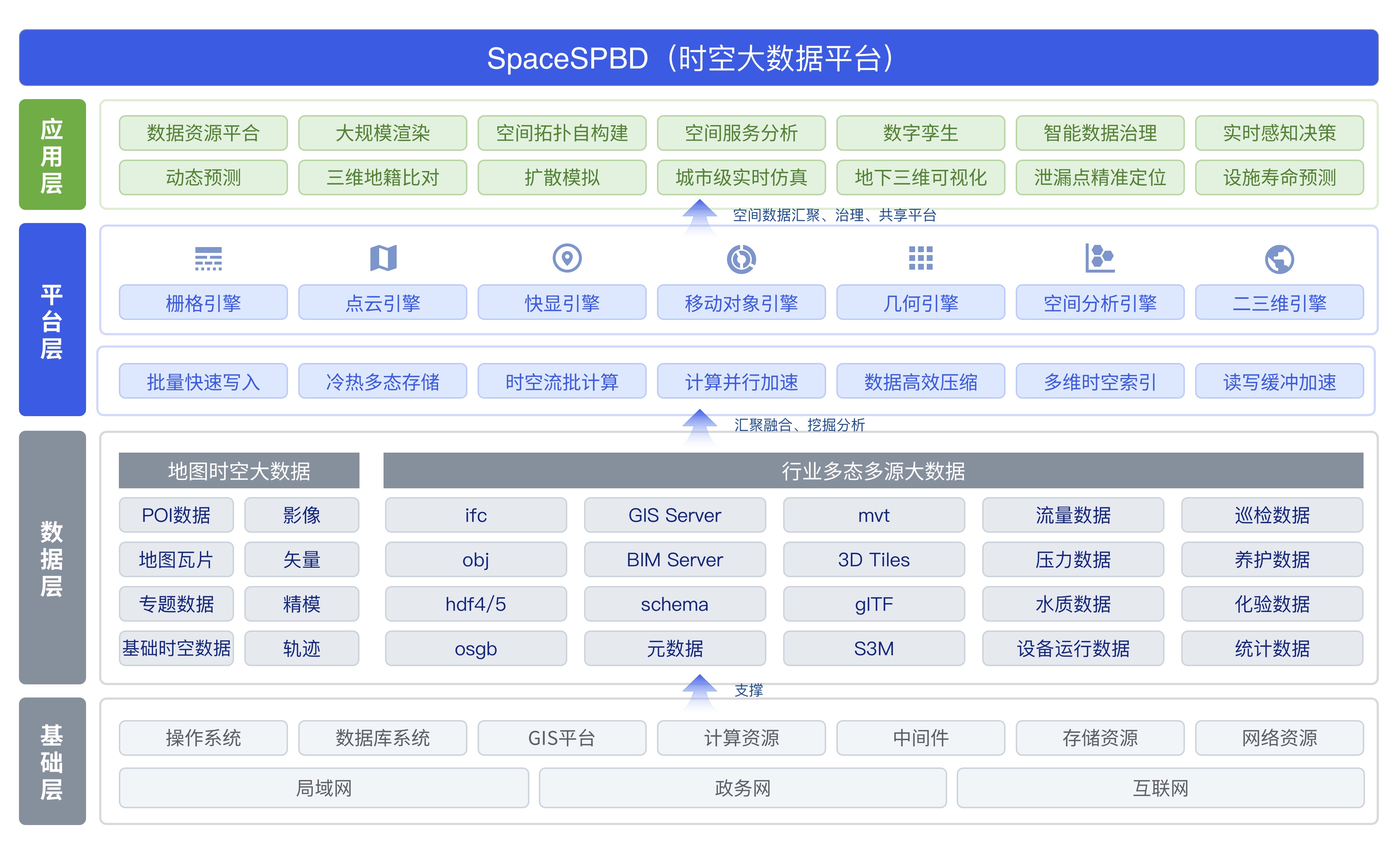Click the 政务网 network box
1400x852 pixels.
(x=742, y=788)
